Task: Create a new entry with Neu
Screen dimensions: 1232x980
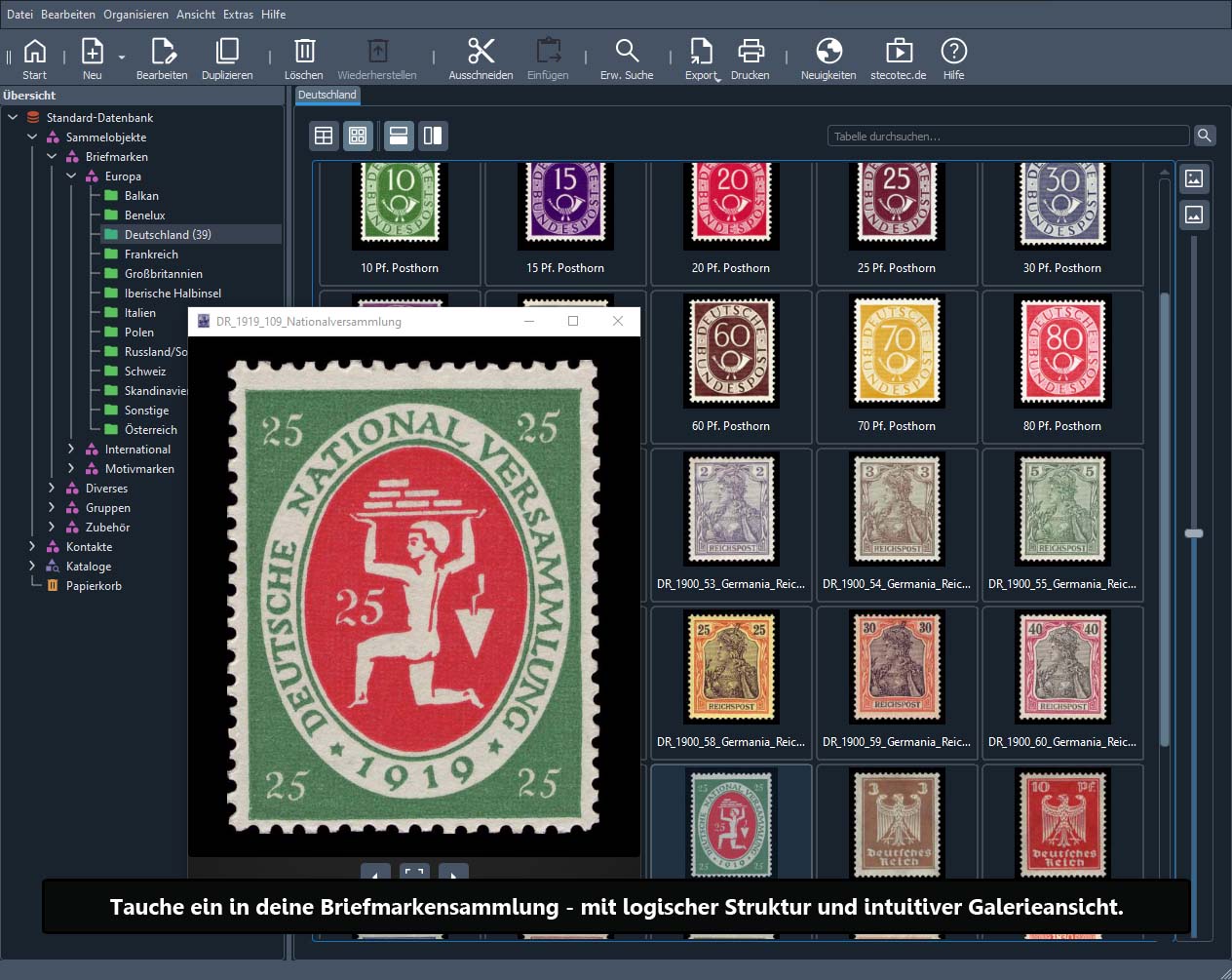Action: pyautogui.click(x=93, y=59)
